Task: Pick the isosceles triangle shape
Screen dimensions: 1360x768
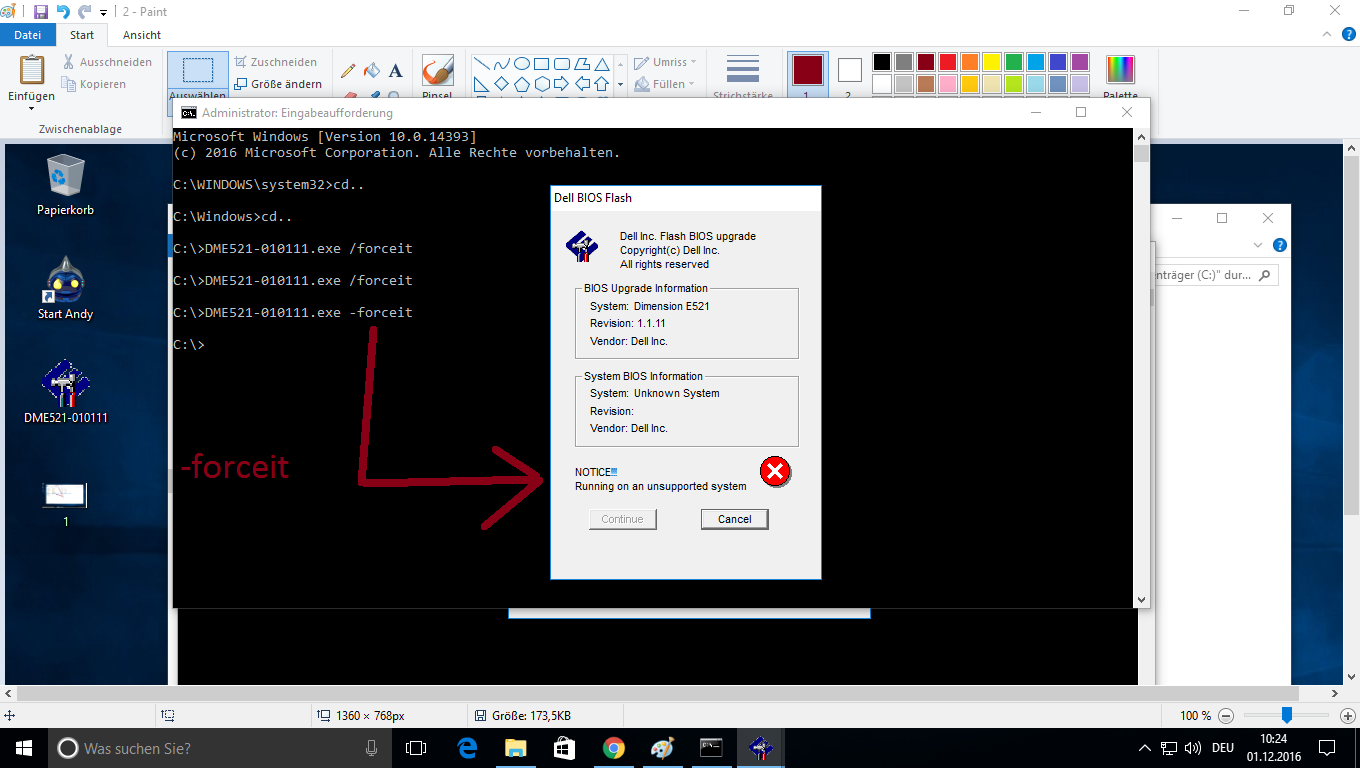Action: [602, 62]
